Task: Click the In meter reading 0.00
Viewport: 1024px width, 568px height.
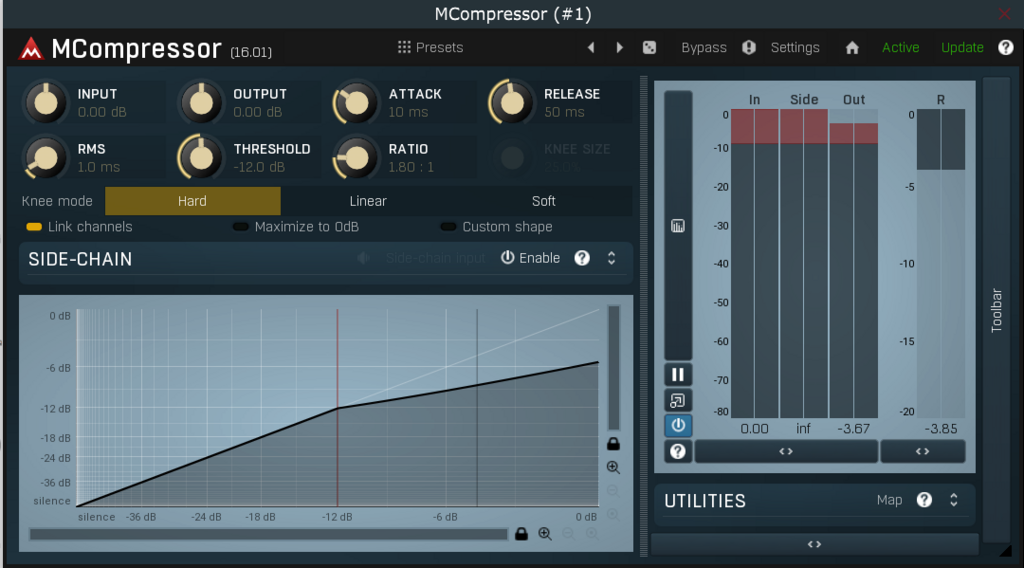Action: click(x=754, y=429)
